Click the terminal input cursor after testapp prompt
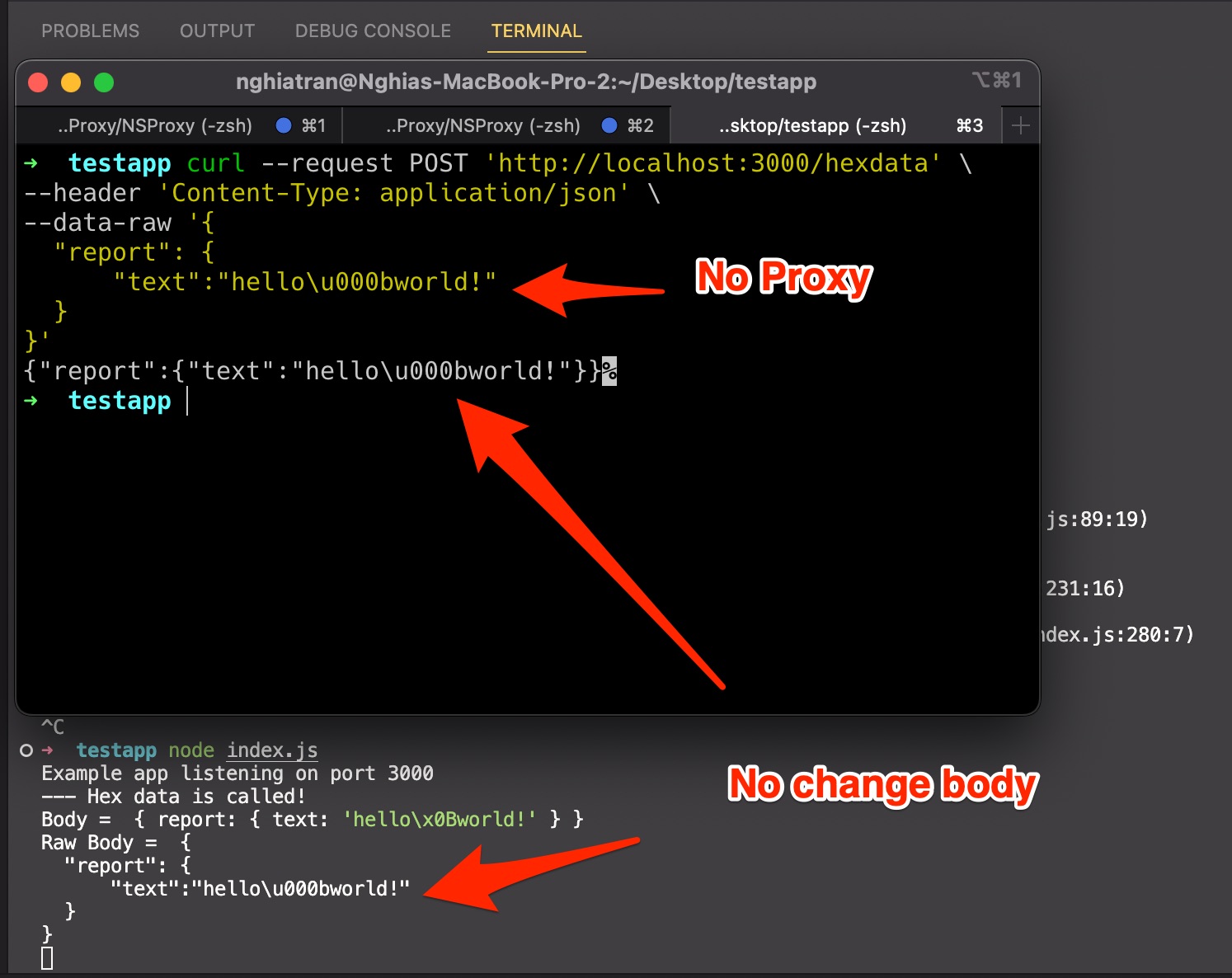 [x=187, y=401]
